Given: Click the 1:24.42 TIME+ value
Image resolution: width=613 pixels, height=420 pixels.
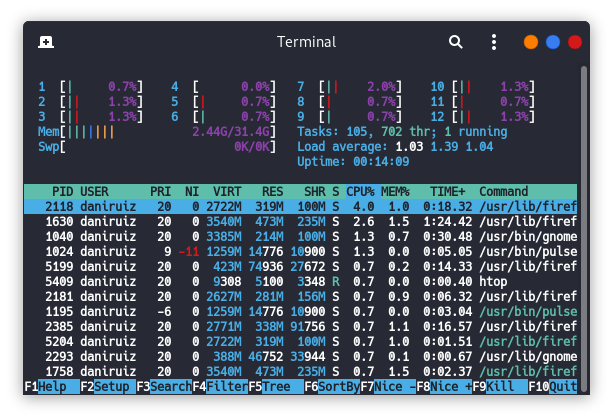Looking at the screenshot, I should click(x=448, y=222).
